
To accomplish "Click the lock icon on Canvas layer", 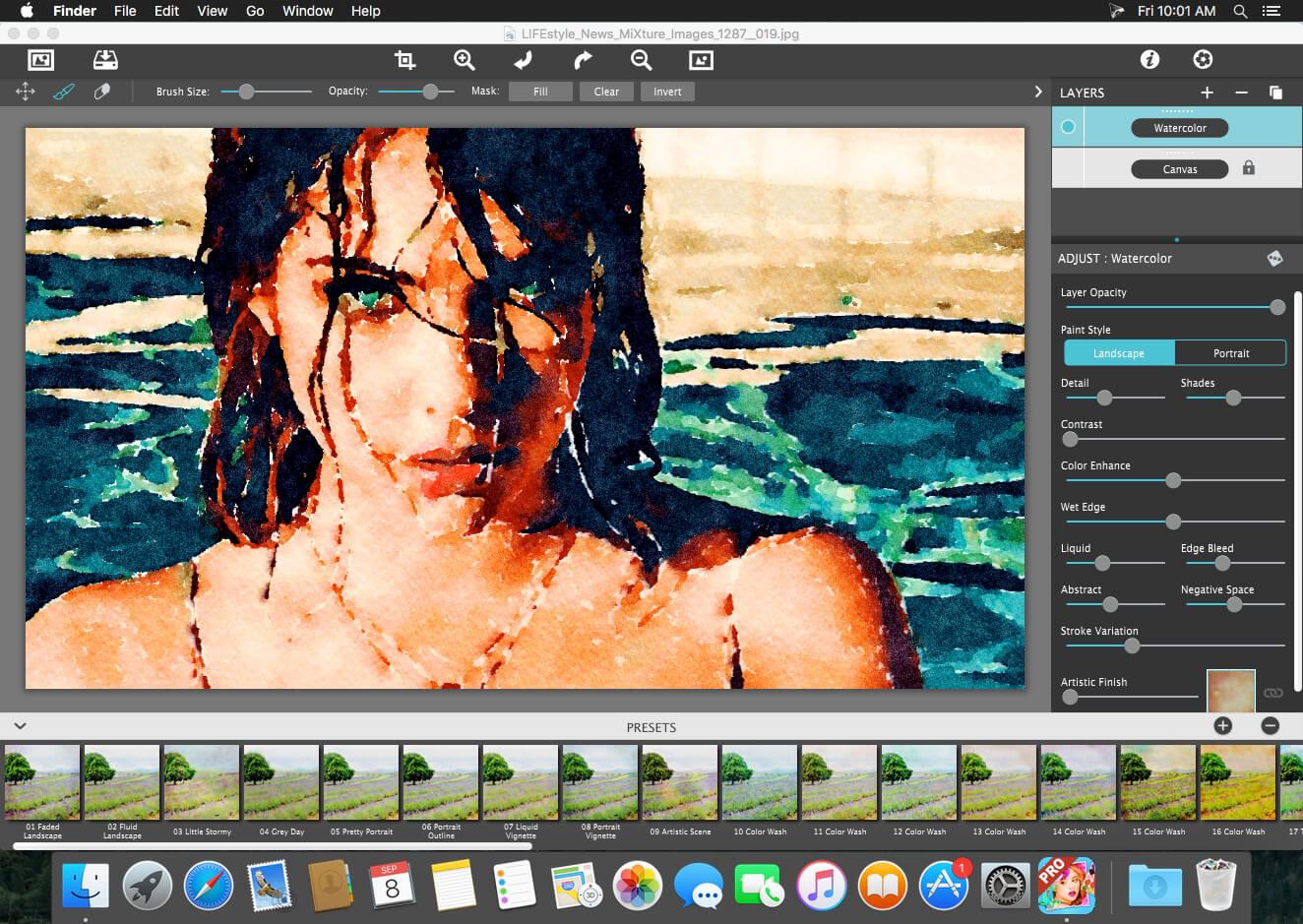I will [1248, 168].
